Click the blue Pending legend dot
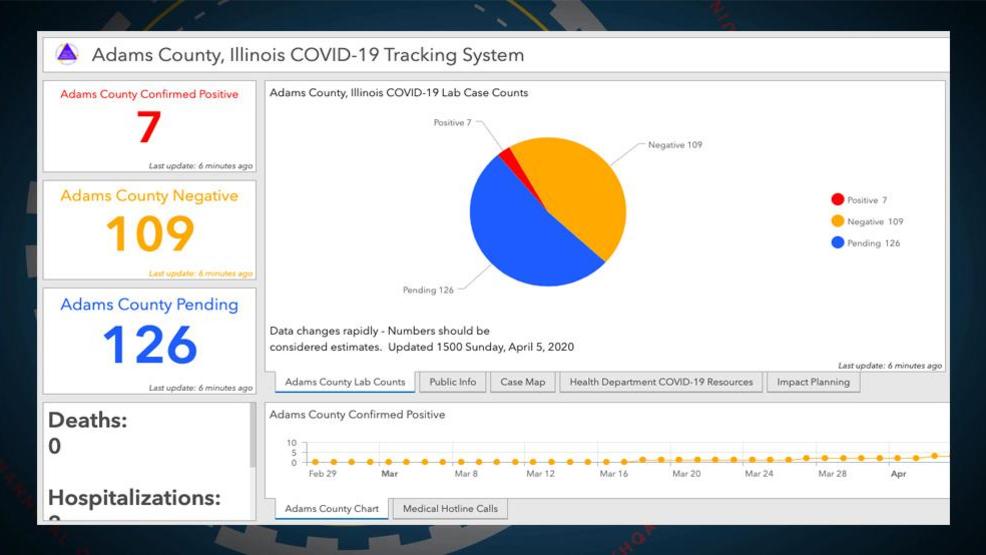 tap(837, 243)
